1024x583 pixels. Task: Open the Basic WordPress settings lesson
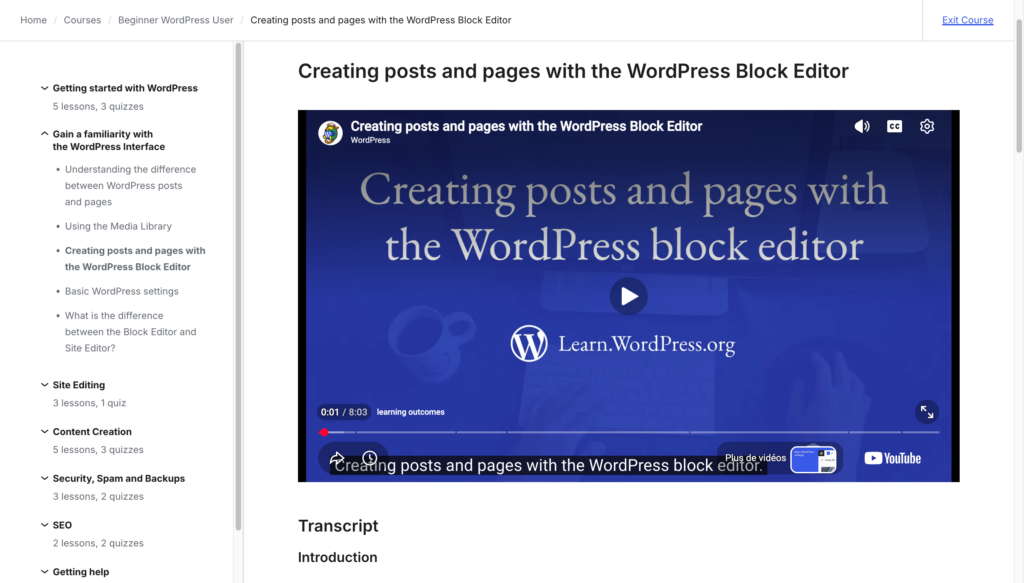tap(121, 291)
